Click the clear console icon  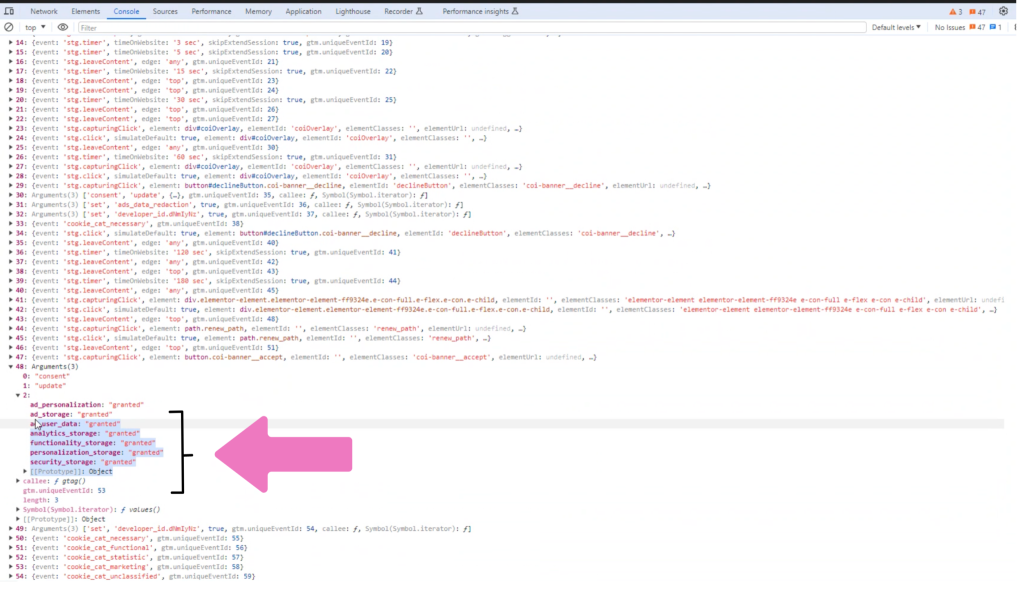coord(8,27)
